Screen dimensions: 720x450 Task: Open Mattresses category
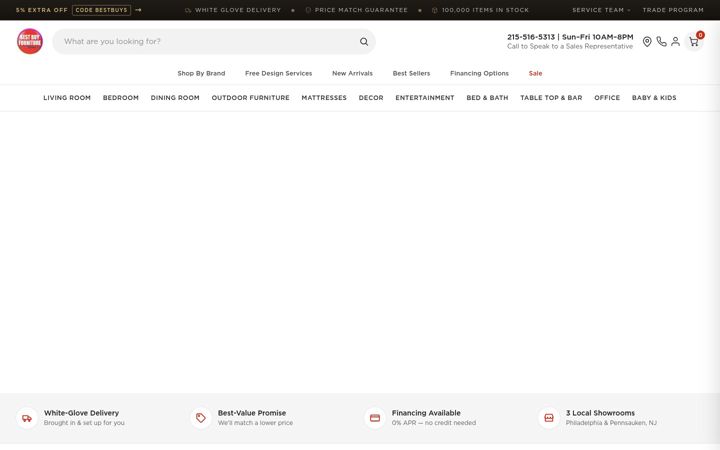click(x=324, y=98)
